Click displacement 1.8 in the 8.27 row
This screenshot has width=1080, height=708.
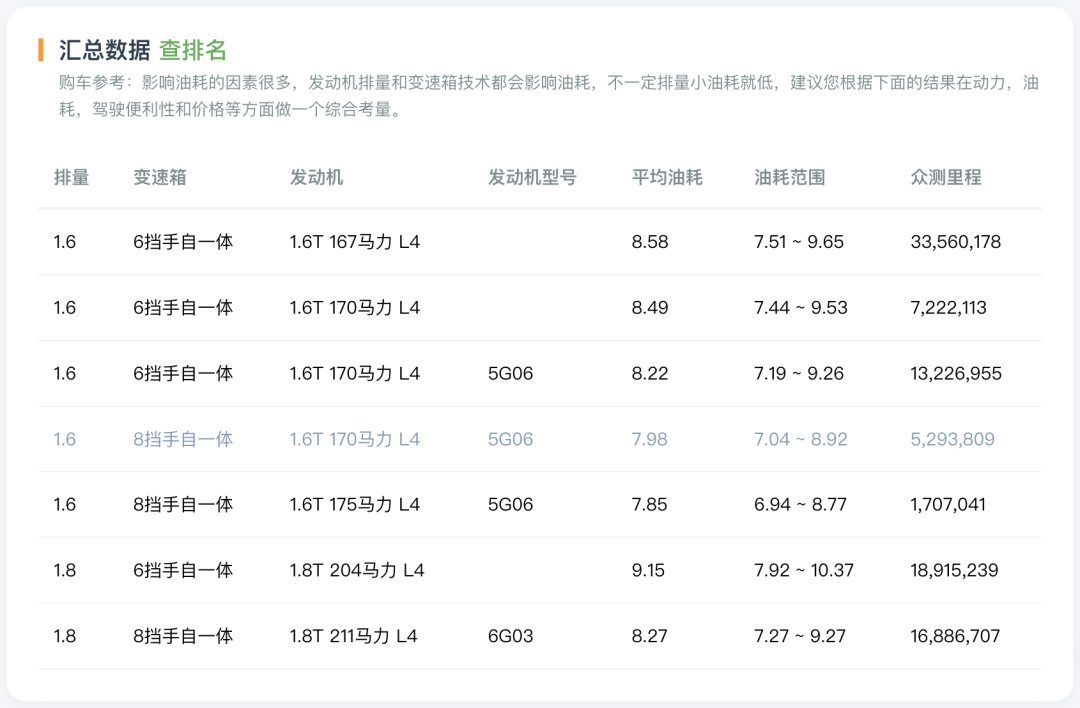click(65, 636)
